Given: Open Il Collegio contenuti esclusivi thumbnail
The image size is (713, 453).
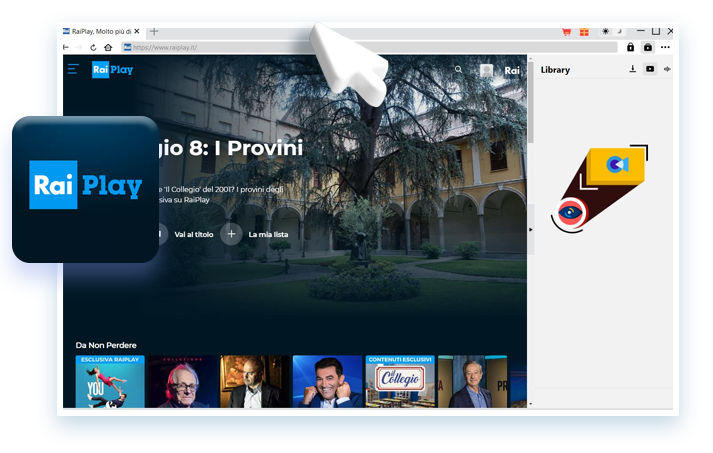Looking at the screenshot, I should click(400, 382).
